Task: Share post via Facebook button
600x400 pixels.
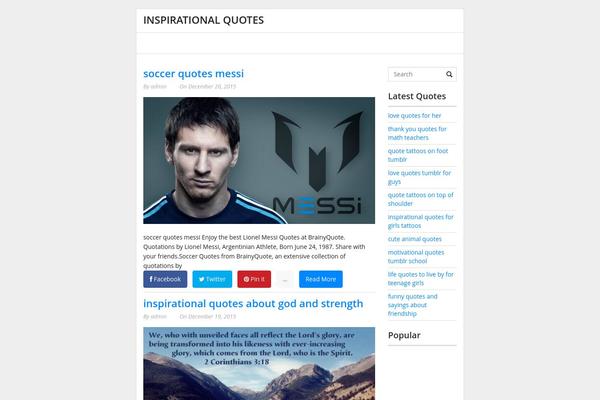Action: [x=165, y=279]
